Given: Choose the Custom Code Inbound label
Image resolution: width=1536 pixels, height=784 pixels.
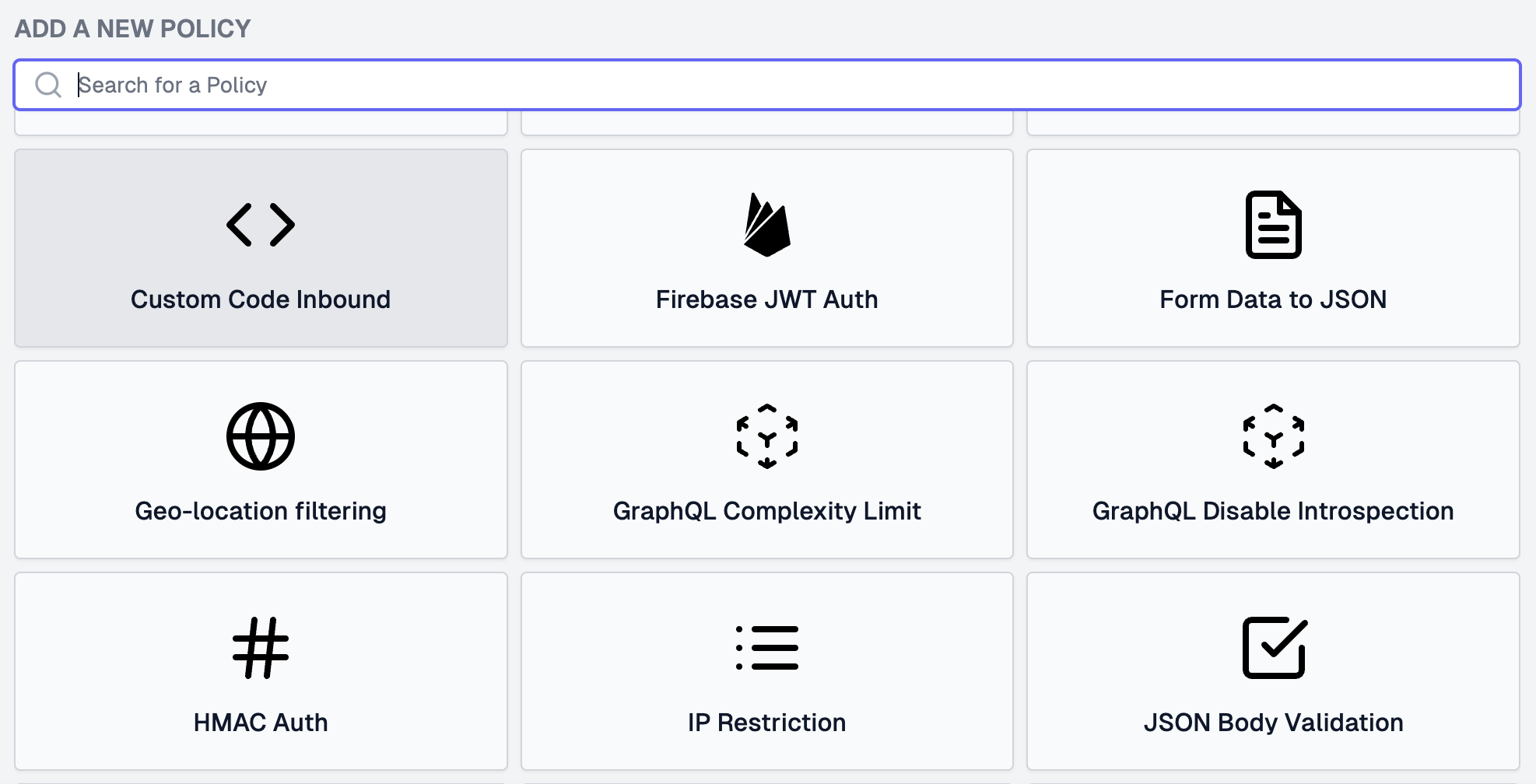Looking at the screenshot, I should coord(261,299).
